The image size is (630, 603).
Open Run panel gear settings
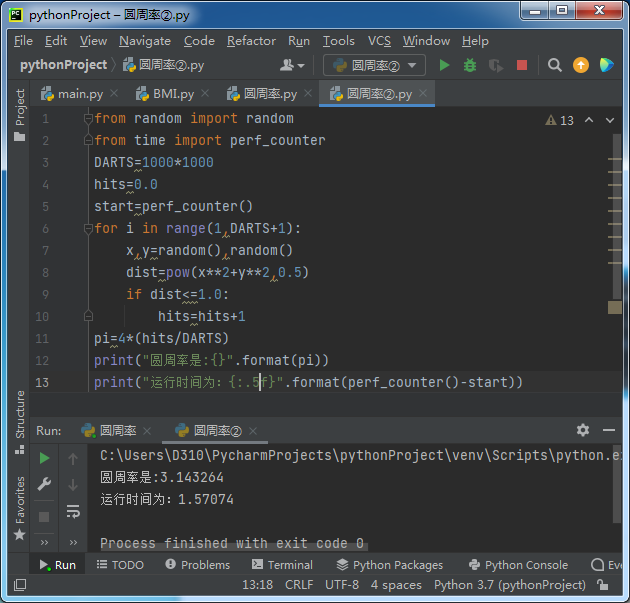click(x=583, y=430)
